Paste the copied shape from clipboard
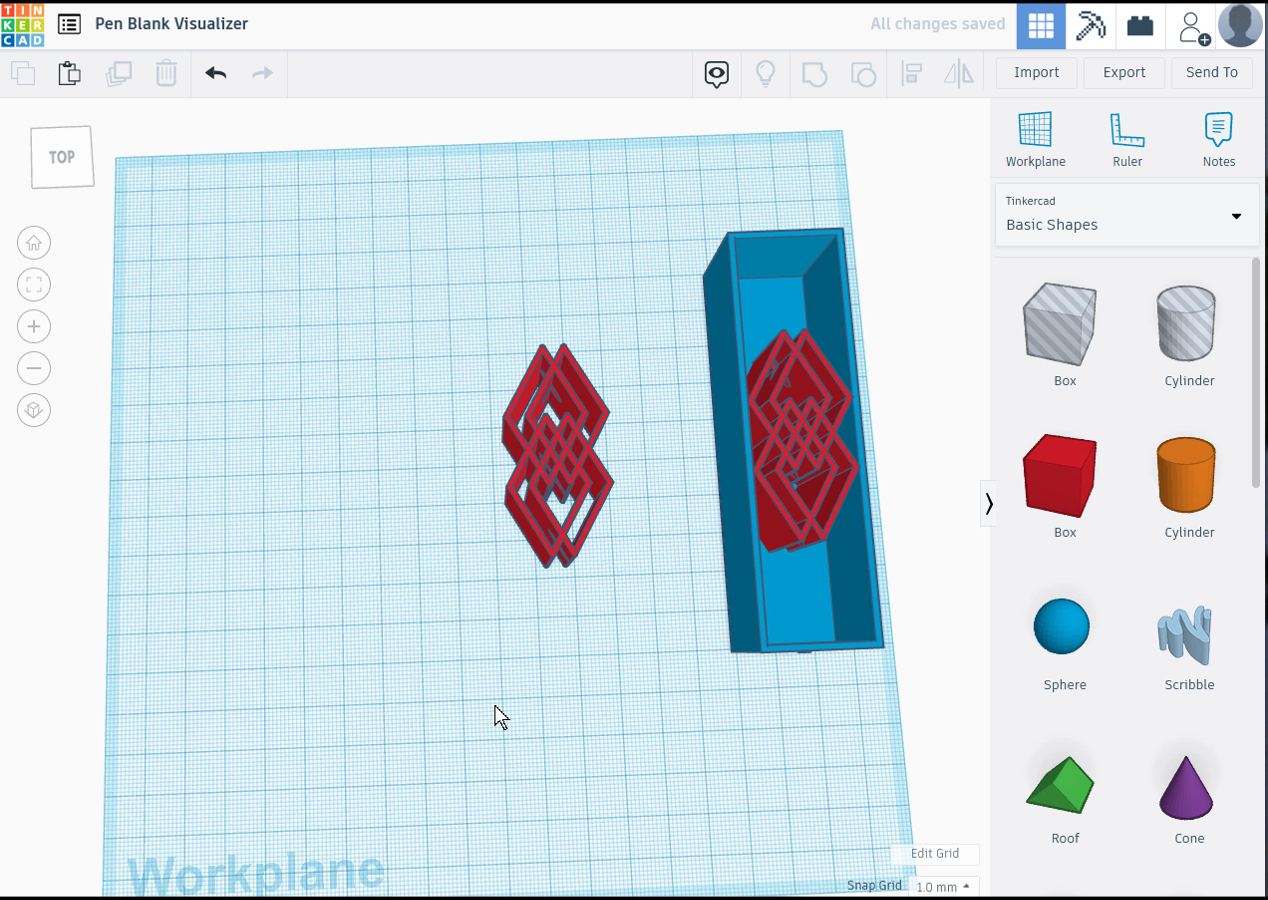Viewport: 1268px width, 900px height. [69, 73]
